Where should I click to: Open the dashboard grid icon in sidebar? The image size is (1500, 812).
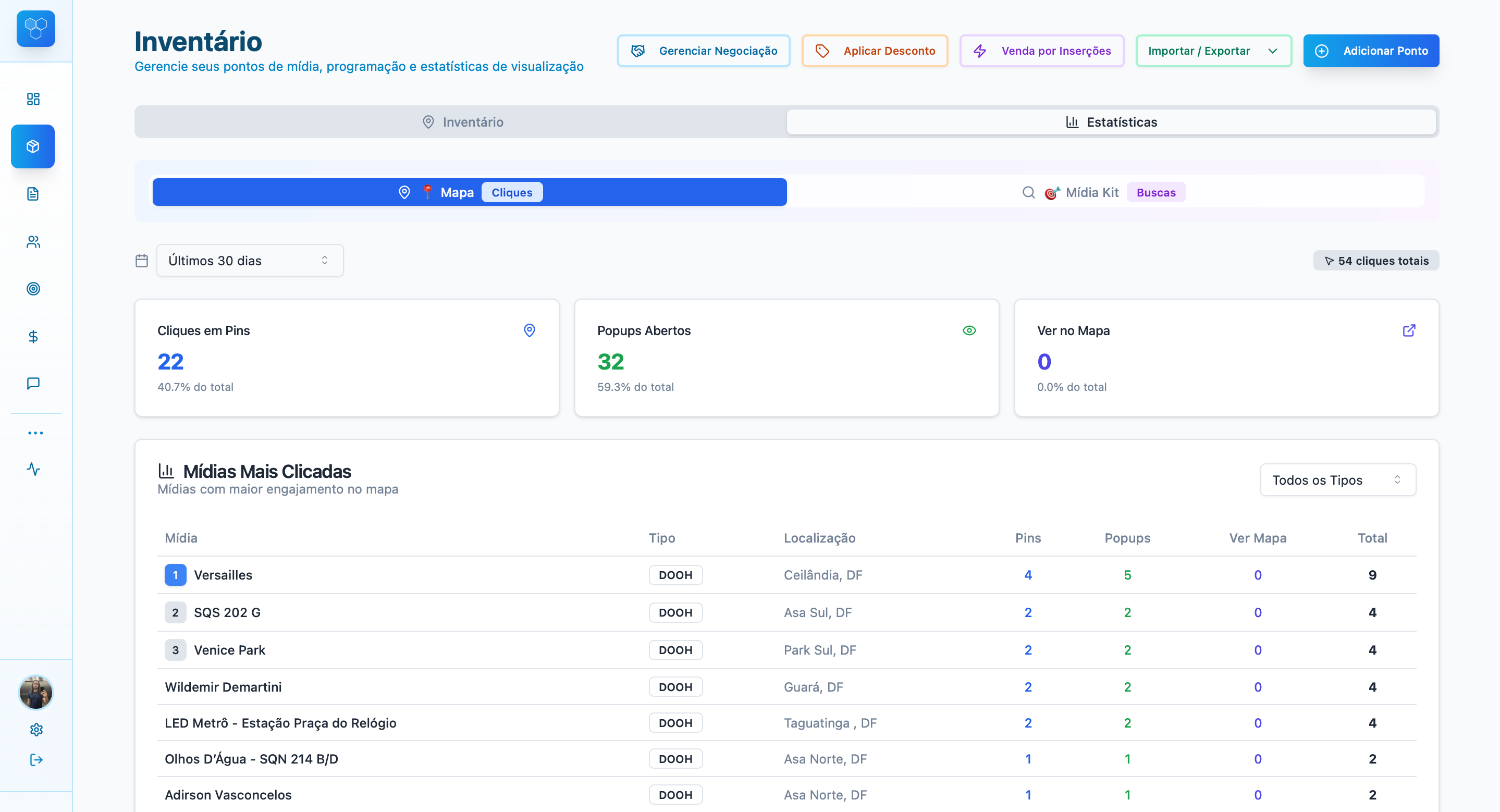coord(33,99)
